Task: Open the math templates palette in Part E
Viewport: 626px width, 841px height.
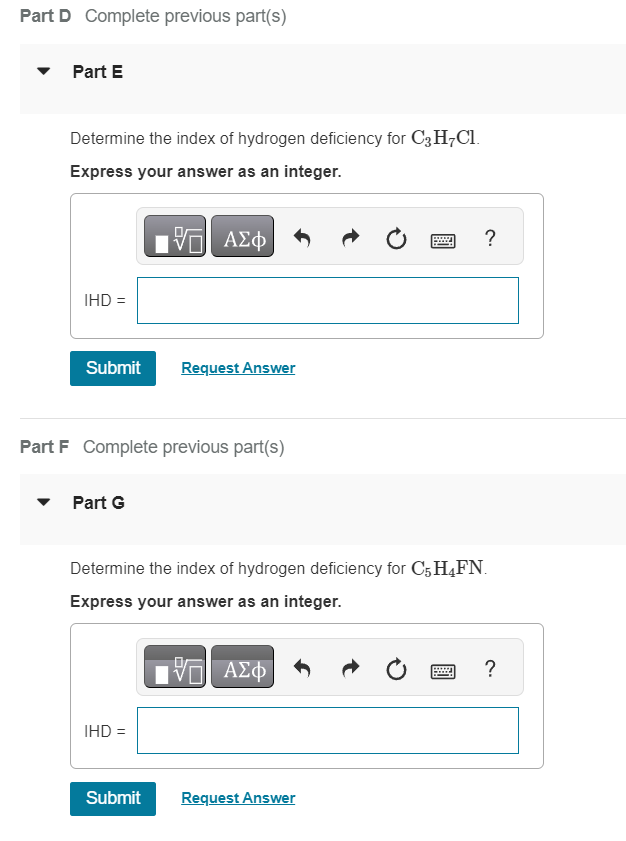Action: click(x=173, y=236)
